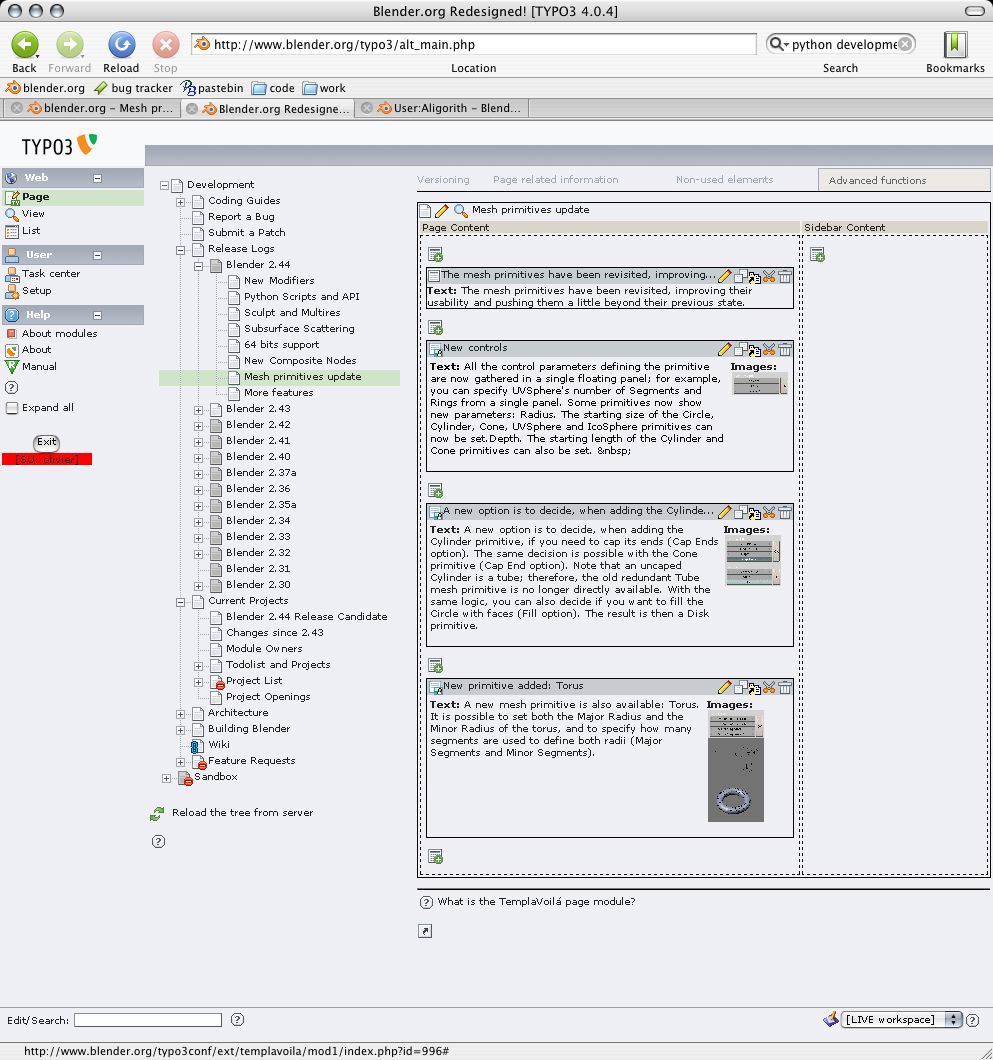993x1060 pixels.
Task: Toggle the Expand all checkbox
Action: 11,408
